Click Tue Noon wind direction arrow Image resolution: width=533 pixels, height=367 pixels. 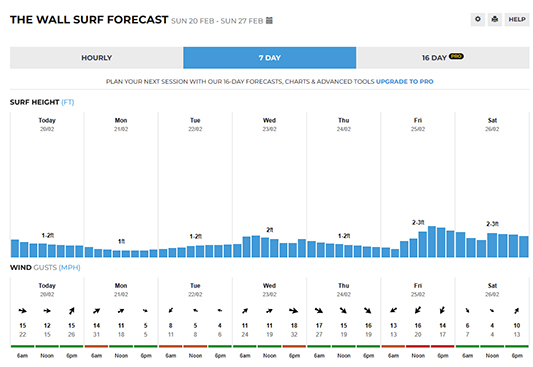[195, 310]
